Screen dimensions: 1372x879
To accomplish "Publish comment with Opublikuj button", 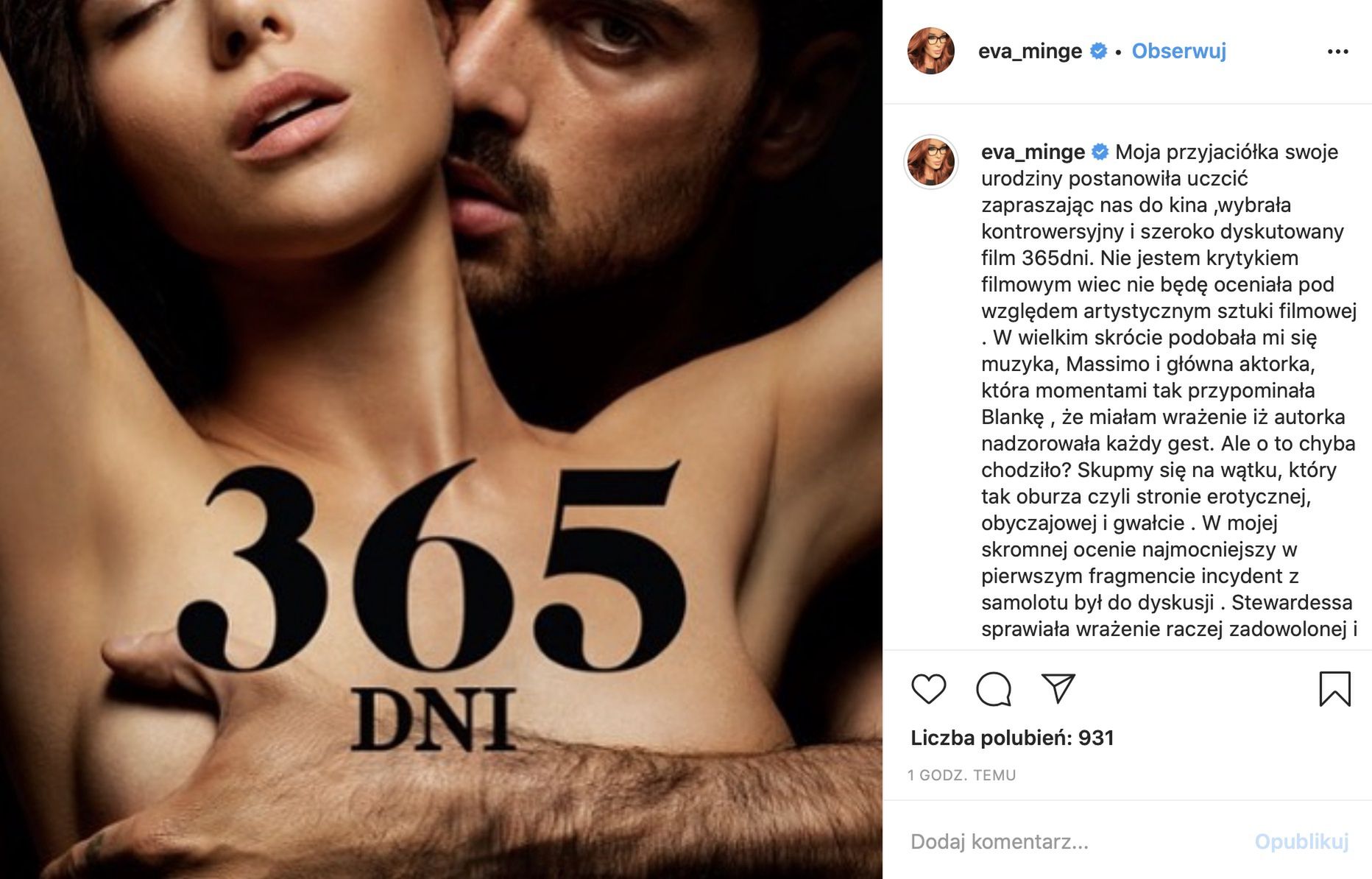I will 1301,841.
